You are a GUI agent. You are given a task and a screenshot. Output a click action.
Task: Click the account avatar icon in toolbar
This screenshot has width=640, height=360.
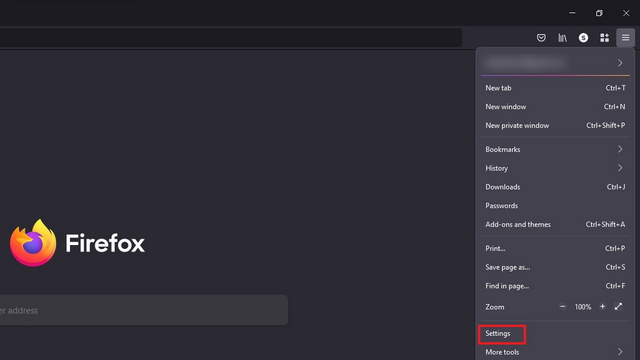[583, 38]
